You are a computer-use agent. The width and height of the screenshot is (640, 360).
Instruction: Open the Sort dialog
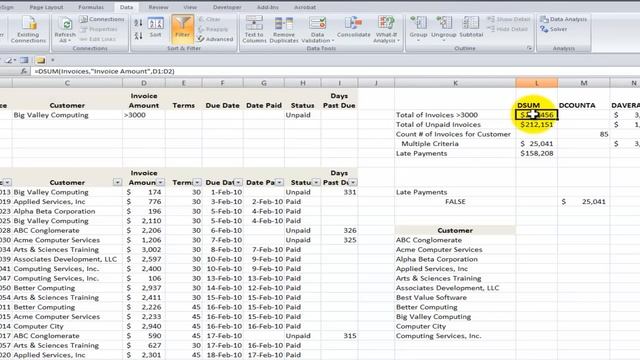(x=156, y=27)
